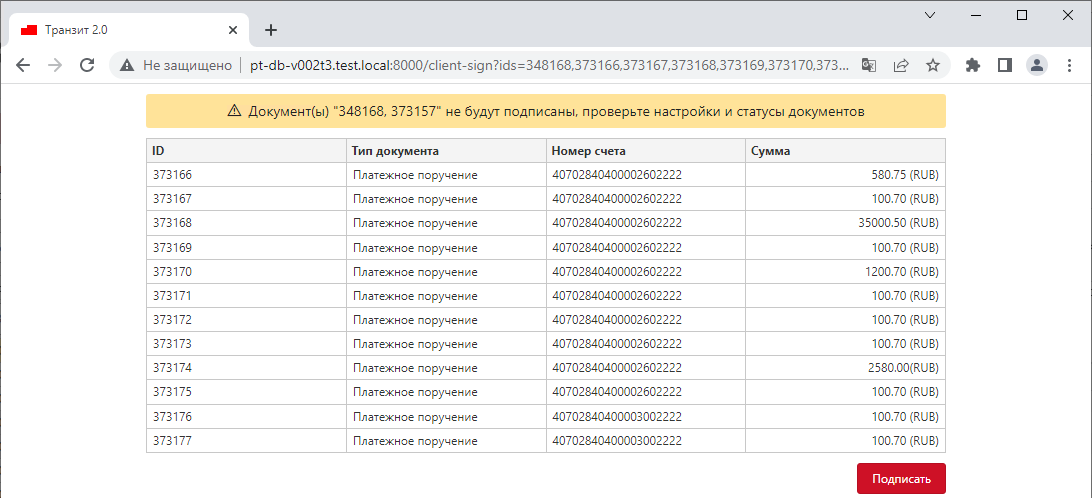Open Chrome three-dot menu
The height and width of the screenshot is (498, 1092).
coord(1070,65)
